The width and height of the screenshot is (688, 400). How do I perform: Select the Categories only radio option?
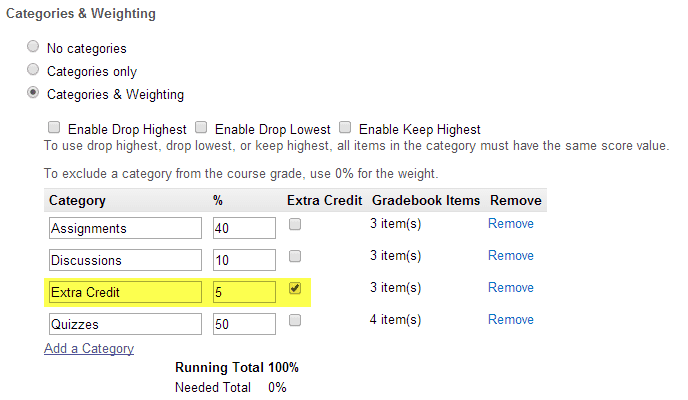pos(33,69)
